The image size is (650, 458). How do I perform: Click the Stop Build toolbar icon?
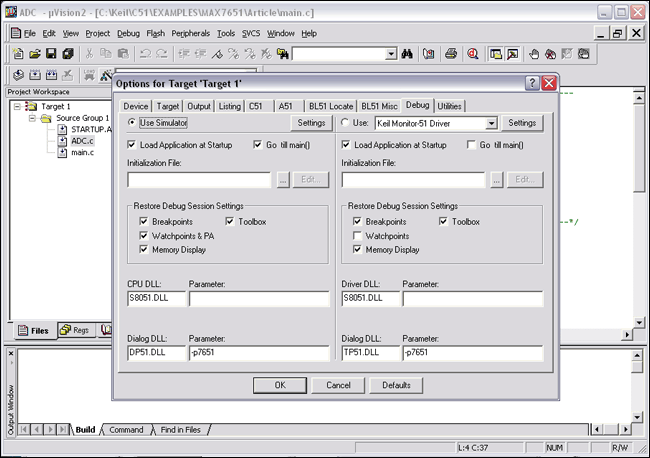pos(68,75)
